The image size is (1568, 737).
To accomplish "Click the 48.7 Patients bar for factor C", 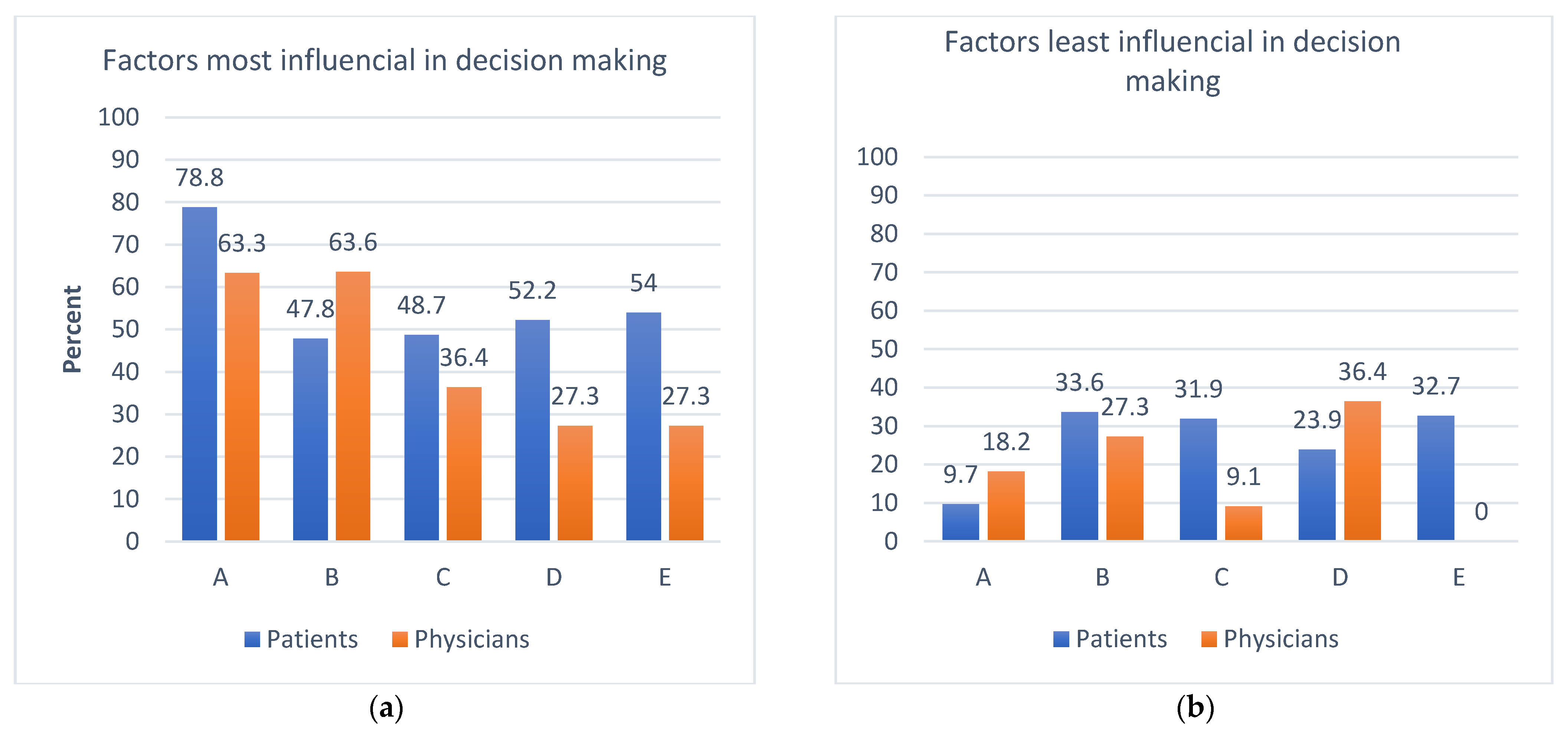I will (x=421, y=438).
